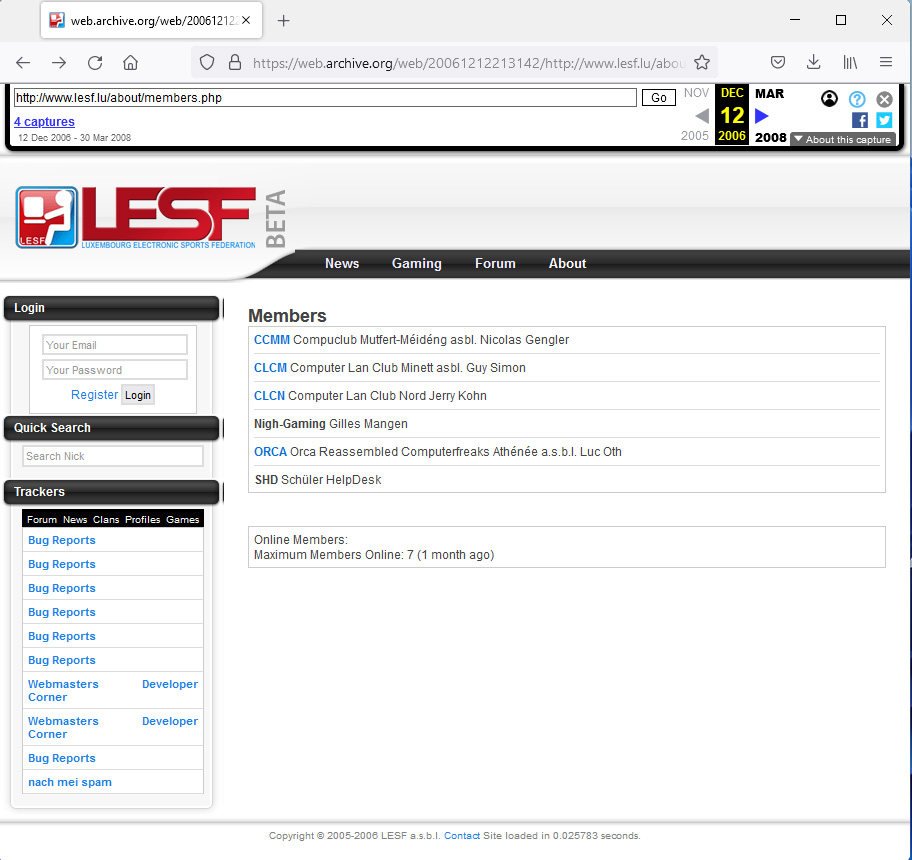Select the 2008 year in timeline
The width and height of the screenshot is (912, 860).
point(770,137)
